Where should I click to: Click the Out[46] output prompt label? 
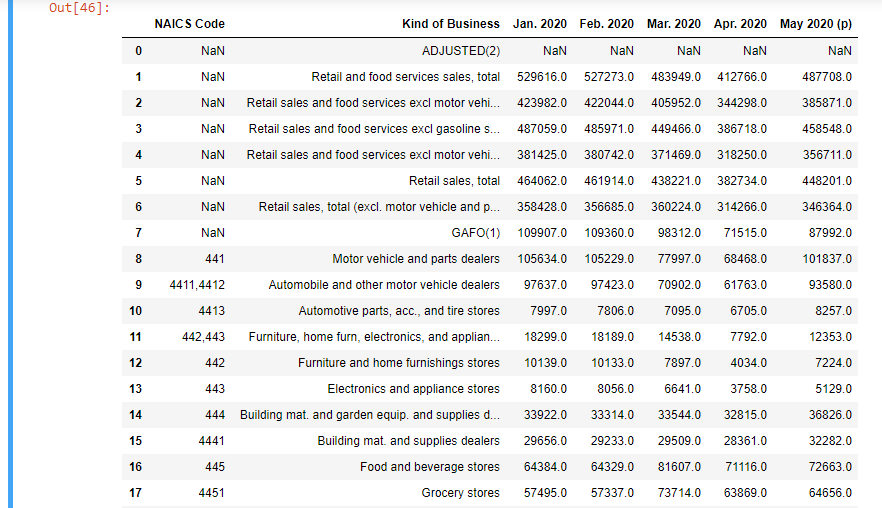(79, 9)
